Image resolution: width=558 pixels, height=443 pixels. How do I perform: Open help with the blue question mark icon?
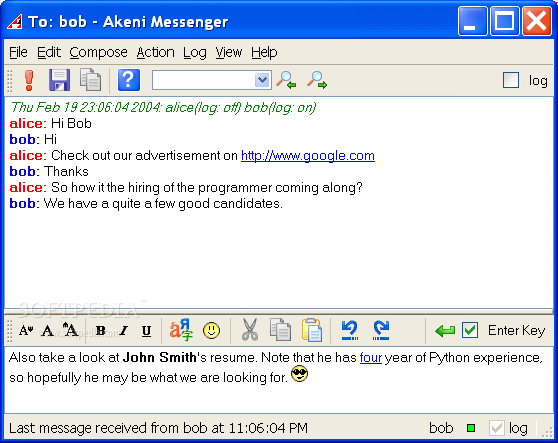tap(129, 80)
